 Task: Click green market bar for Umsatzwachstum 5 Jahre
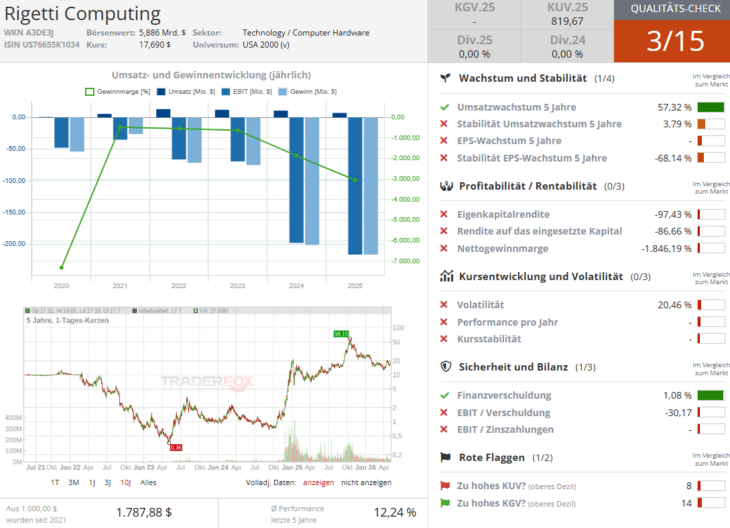click(x=711, y=107)
